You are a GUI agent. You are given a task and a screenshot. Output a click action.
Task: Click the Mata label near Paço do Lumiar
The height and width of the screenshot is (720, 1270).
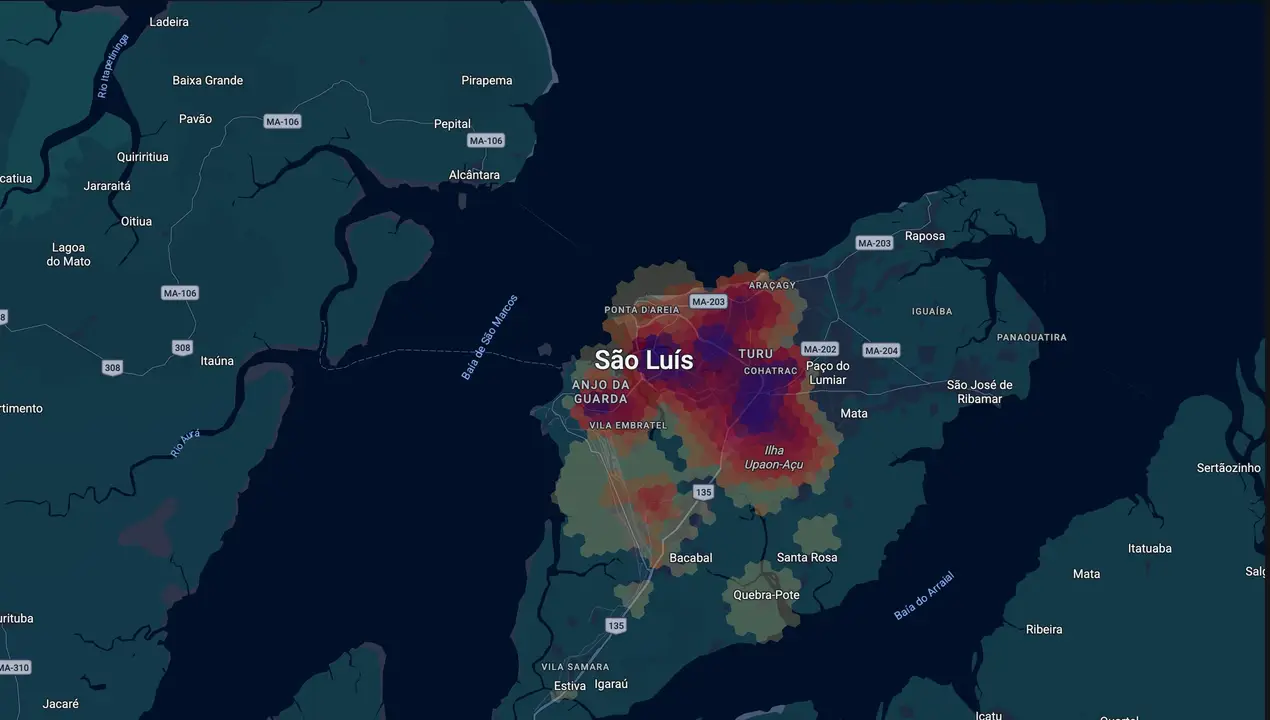854,413
